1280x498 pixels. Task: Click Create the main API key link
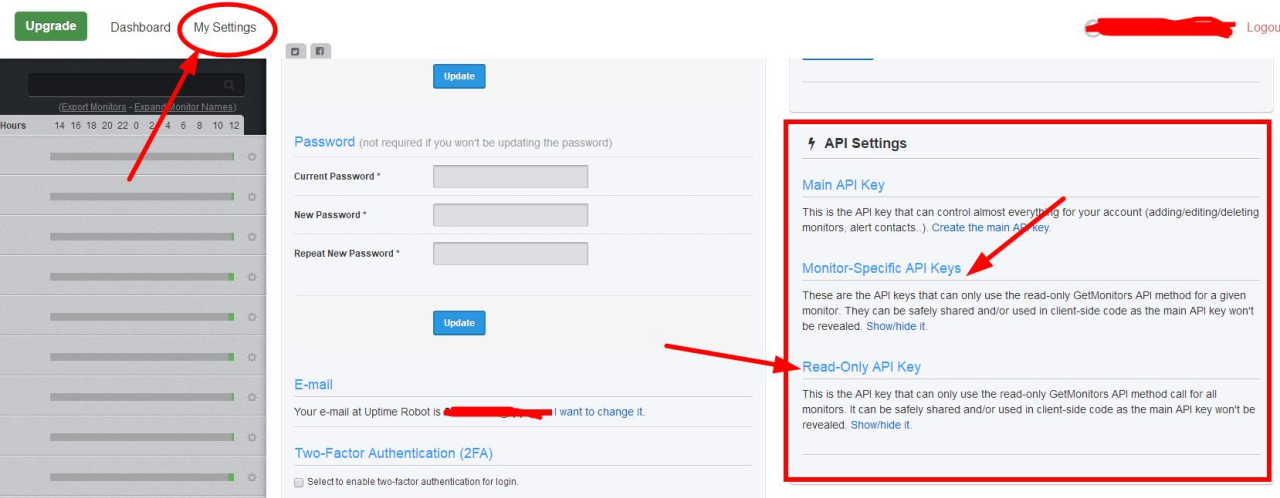coord(990,228)
